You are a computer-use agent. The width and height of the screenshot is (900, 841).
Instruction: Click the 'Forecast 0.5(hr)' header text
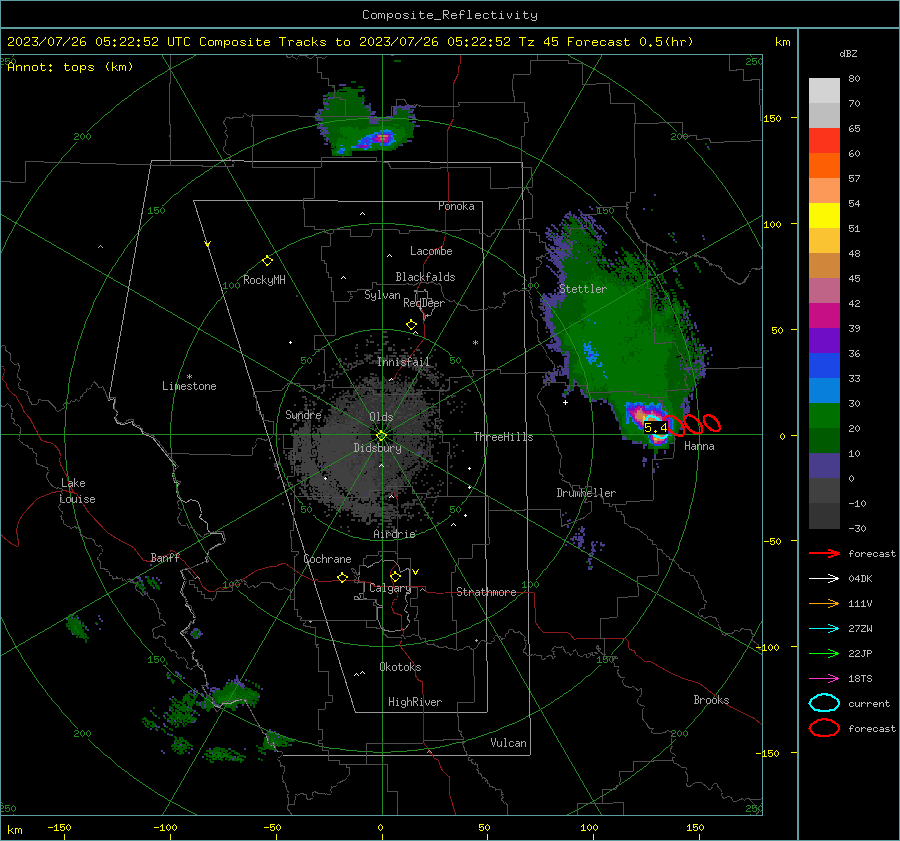pyautogui.click(x=630, y=42)
